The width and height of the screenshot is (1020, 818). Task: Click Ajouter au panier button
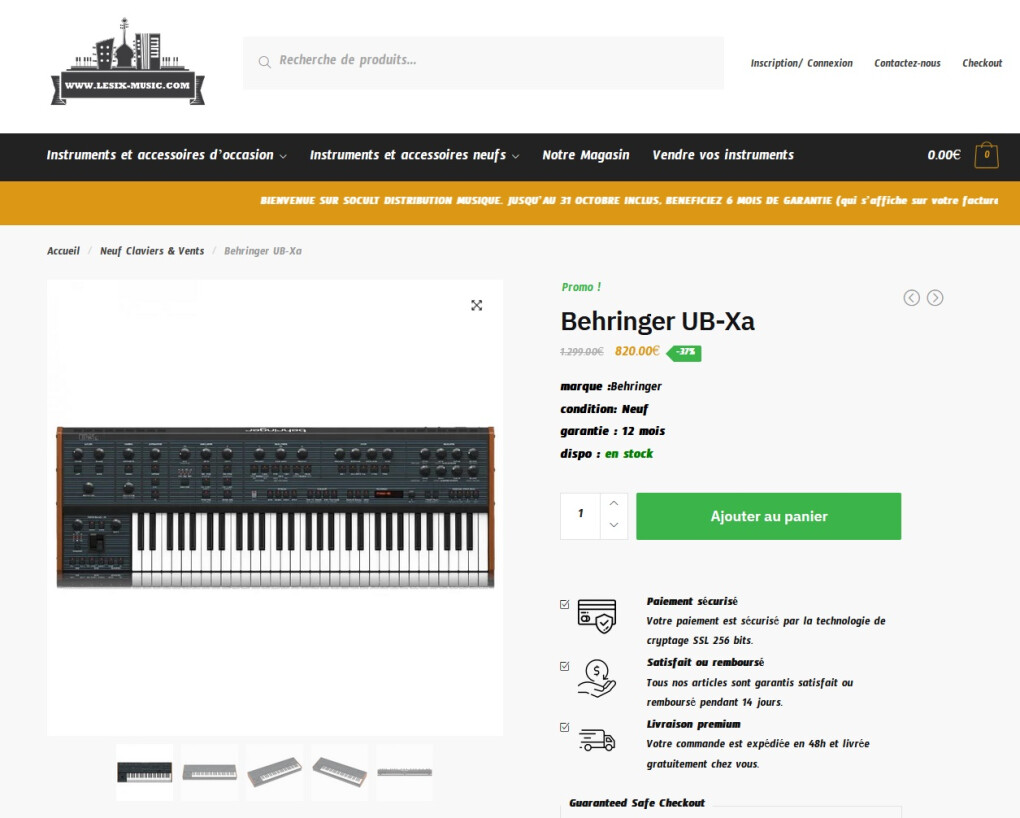pyautogui.click(x=768, y=516)
